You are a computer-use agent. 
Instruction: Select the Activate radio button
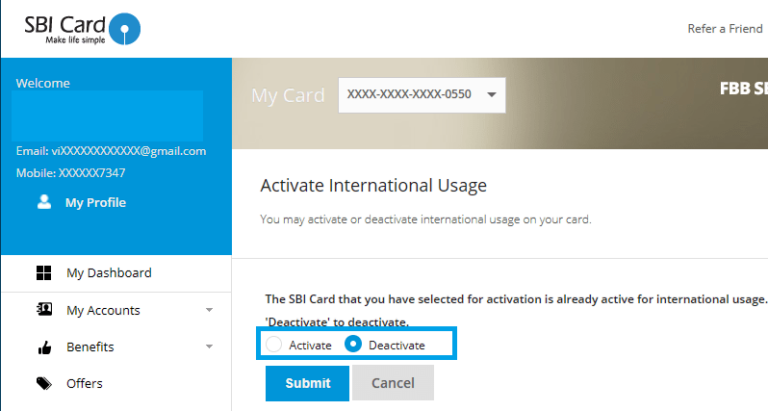(274, 345)
